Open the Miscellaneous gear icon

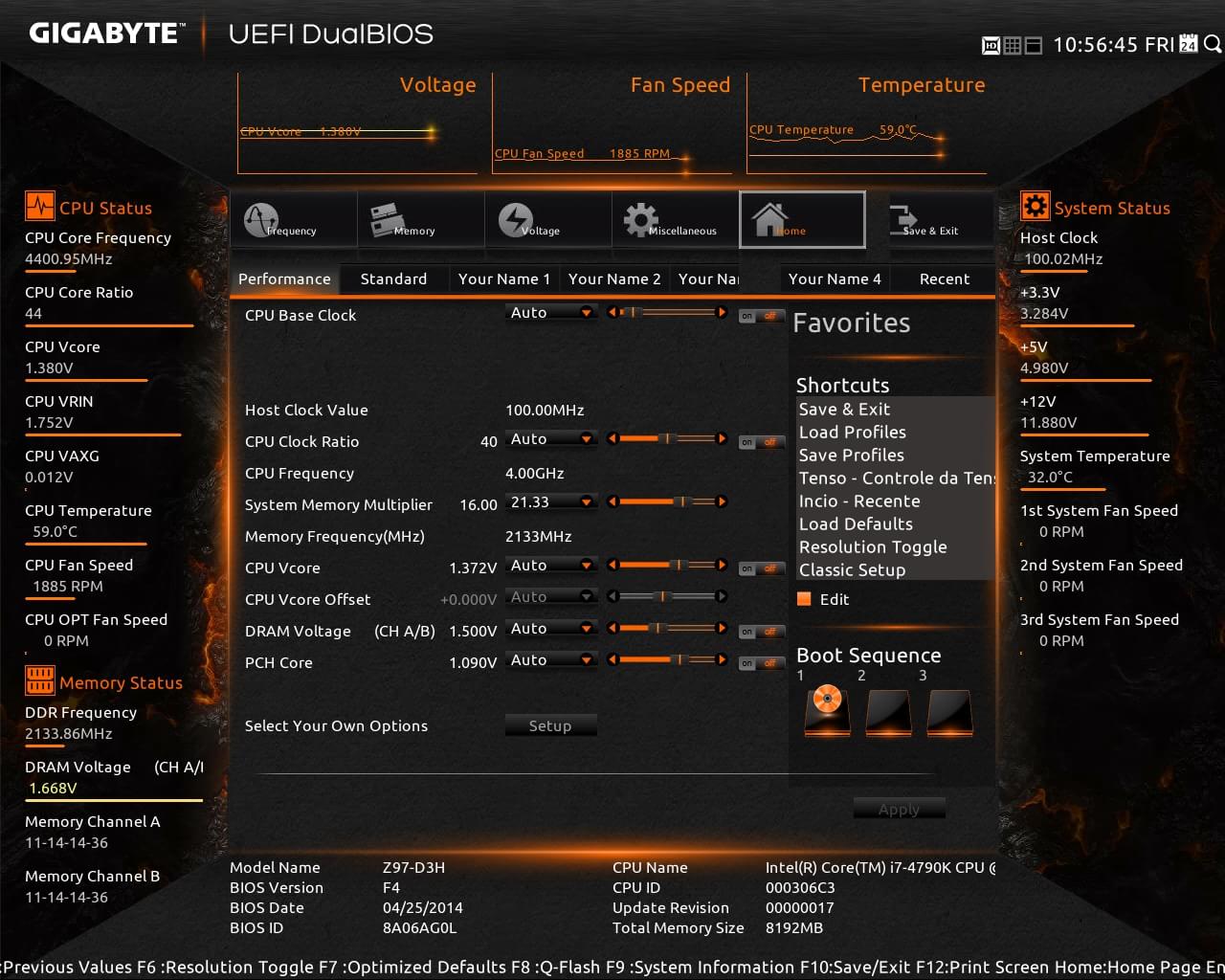tap(641, 220)
